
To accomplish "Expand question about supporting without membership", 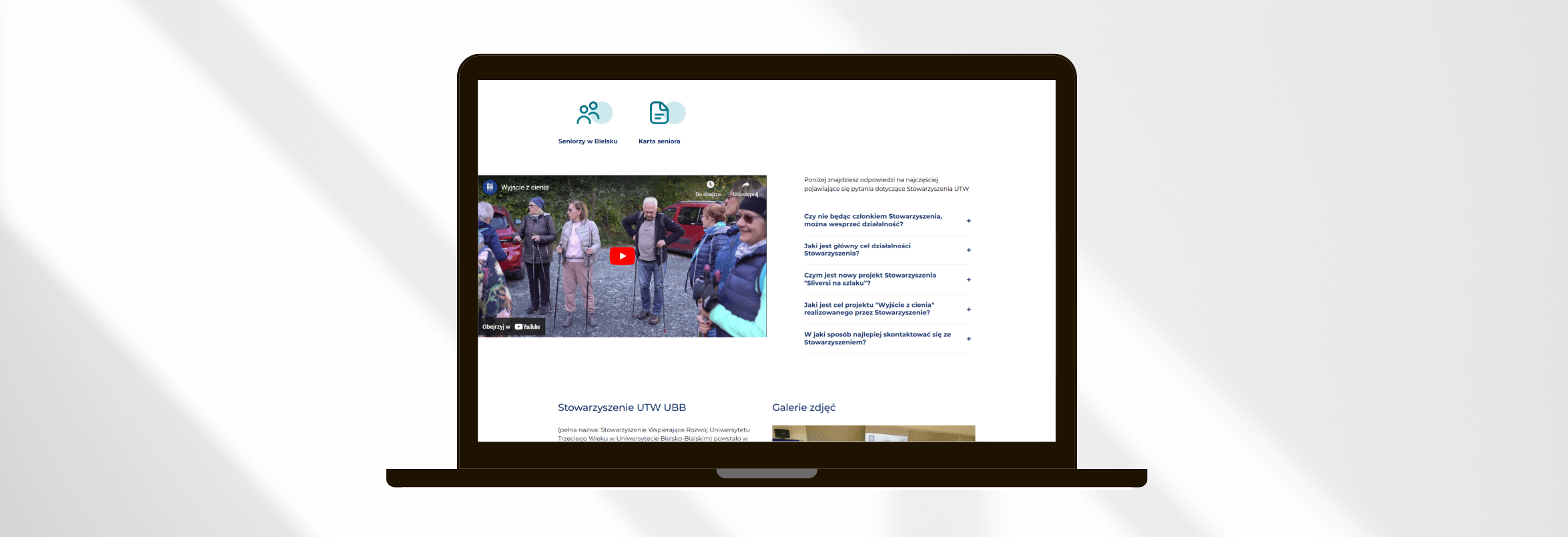I will (x=968, y=221).
